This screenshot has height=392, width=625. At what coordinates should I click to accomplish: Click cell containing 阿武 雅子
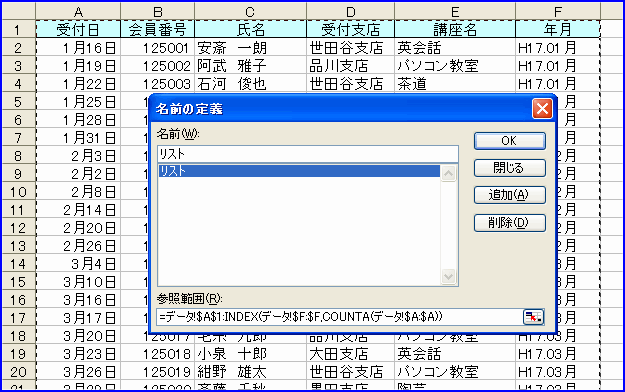coord(250,65)
